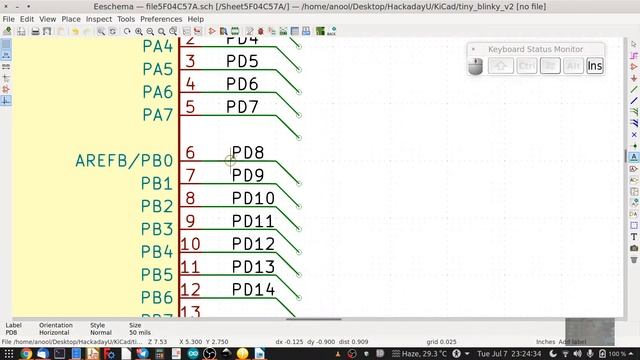
Task: Click the Redraw view refresh icon
Action: pyautogui.click(x=127, y=31)
